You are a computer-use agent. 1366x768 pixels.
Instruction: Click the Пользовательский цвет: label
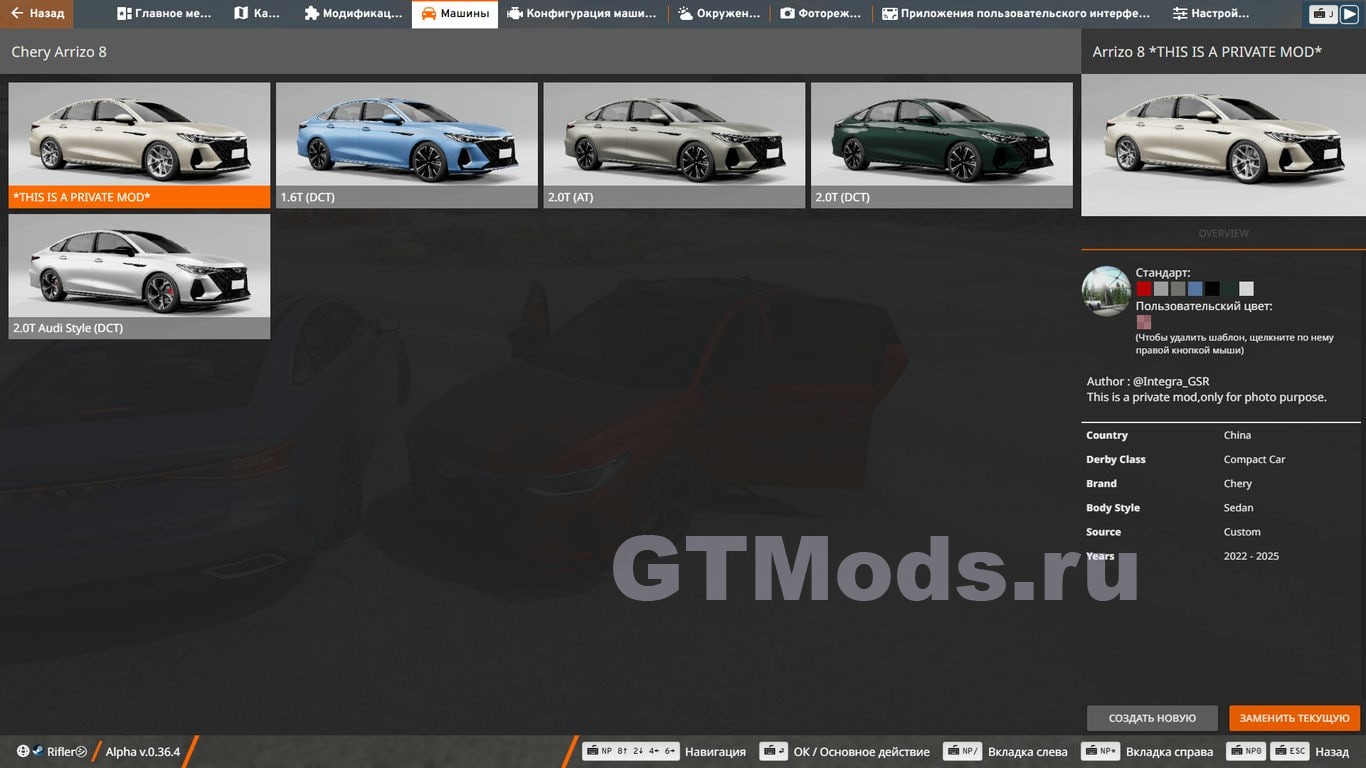pyautogui.click(x=1204, y=306)
